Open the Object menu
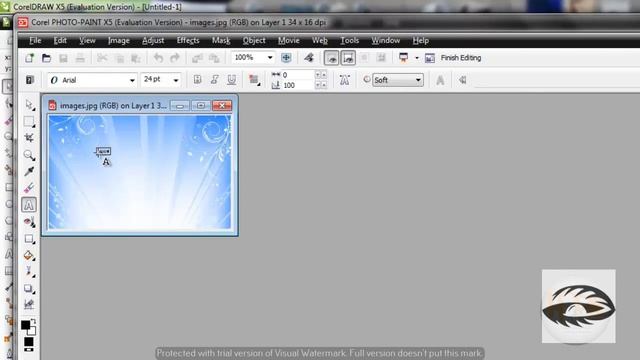The image size is (640, 360). [x=254, y=40]
